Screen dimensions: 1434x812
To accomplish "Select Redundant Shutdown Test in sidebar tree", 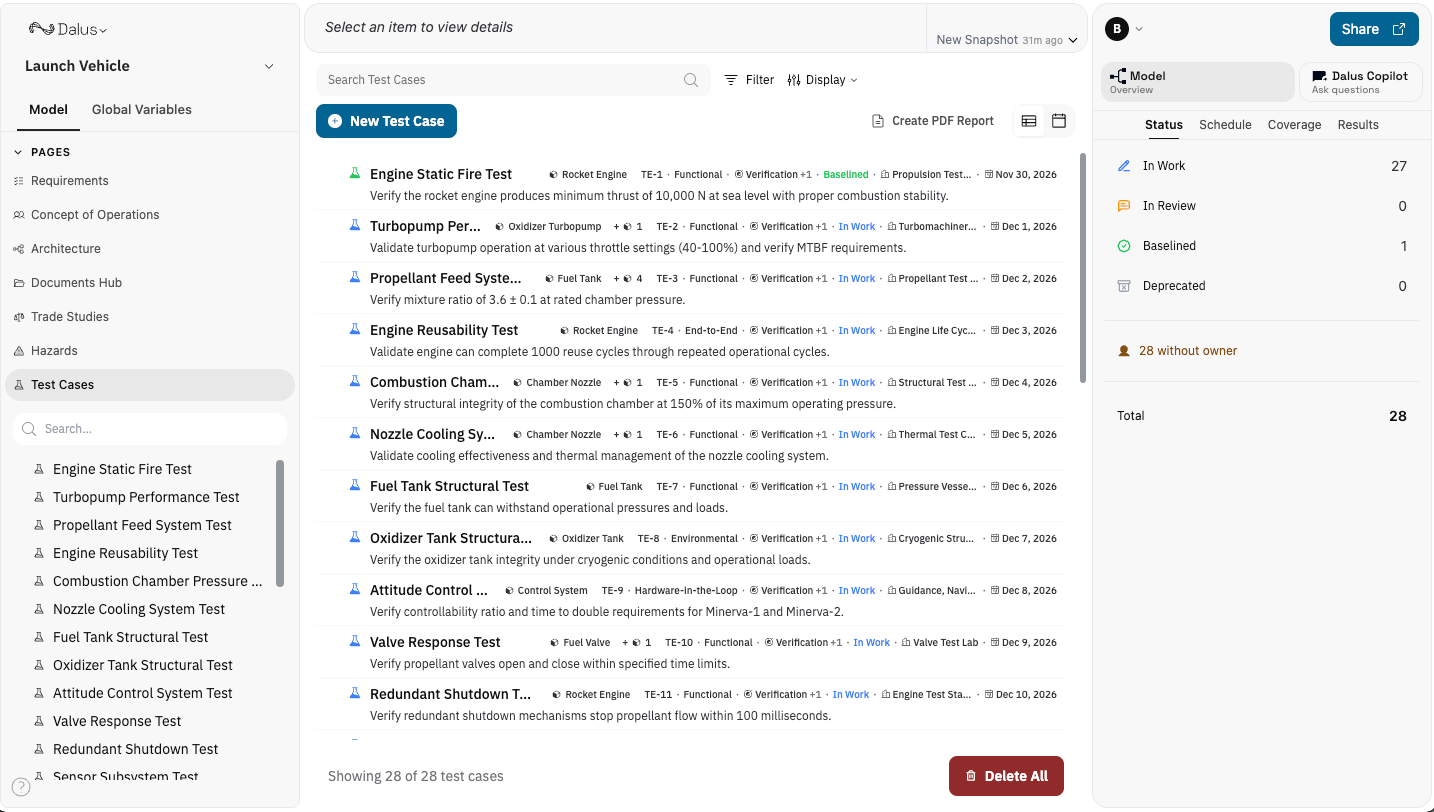I will click(135, 749).
